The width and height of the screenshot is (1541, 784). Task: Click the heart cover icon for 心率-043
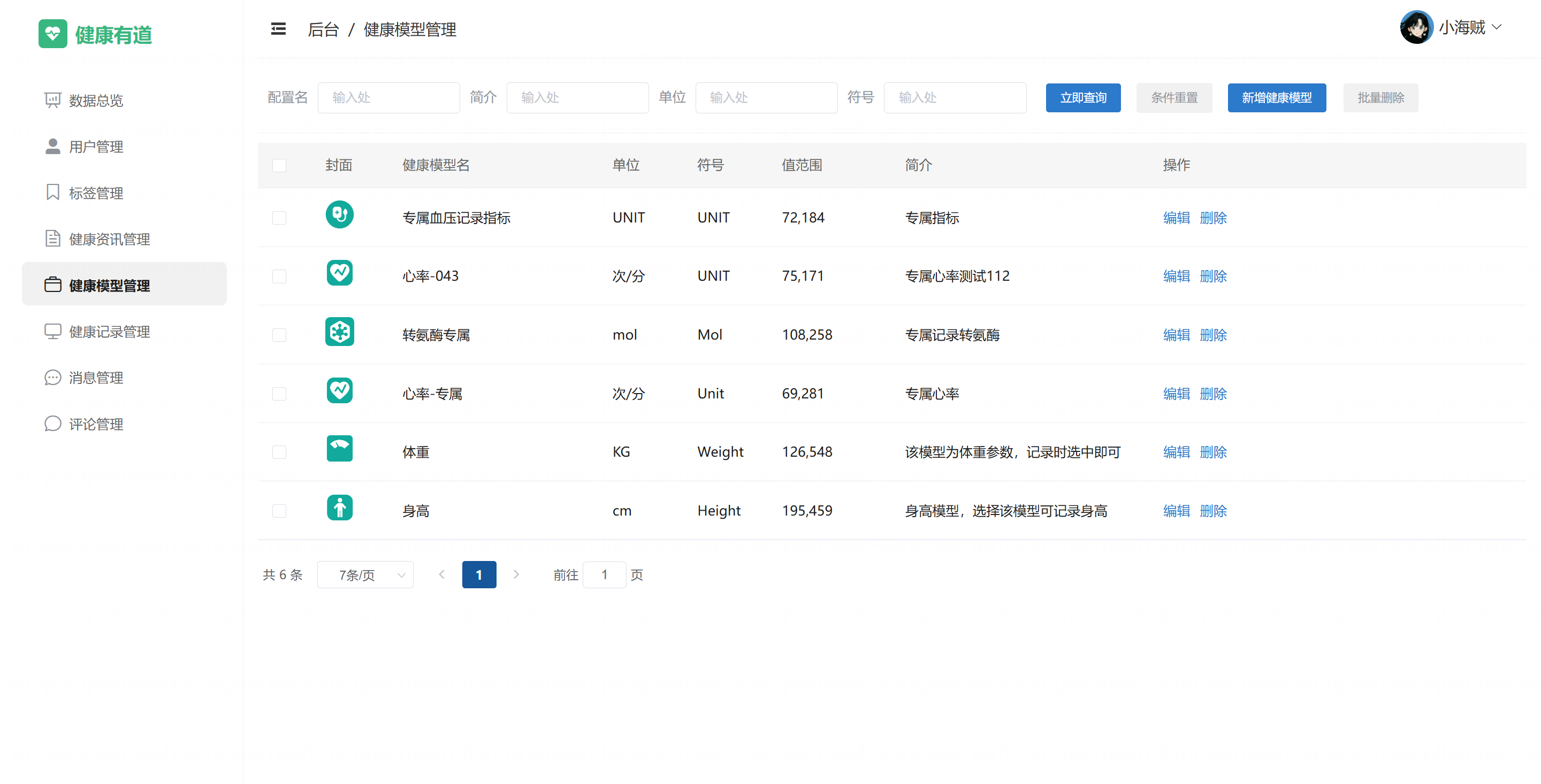(339, 273)
